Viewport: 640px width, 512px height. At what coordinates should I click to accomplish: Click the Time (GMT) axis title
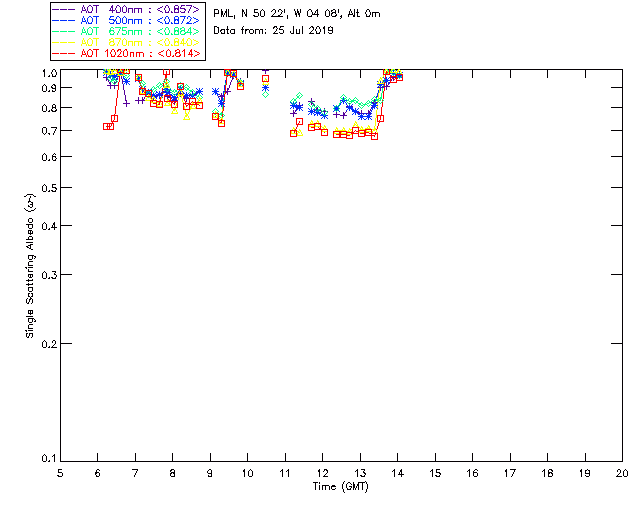(340, 487)
